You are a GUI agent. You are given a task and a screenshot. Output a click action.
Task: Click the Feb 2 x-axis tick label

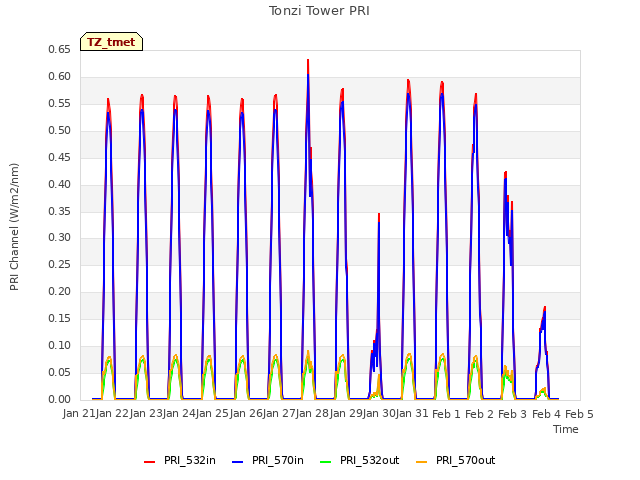coord(479,414)
